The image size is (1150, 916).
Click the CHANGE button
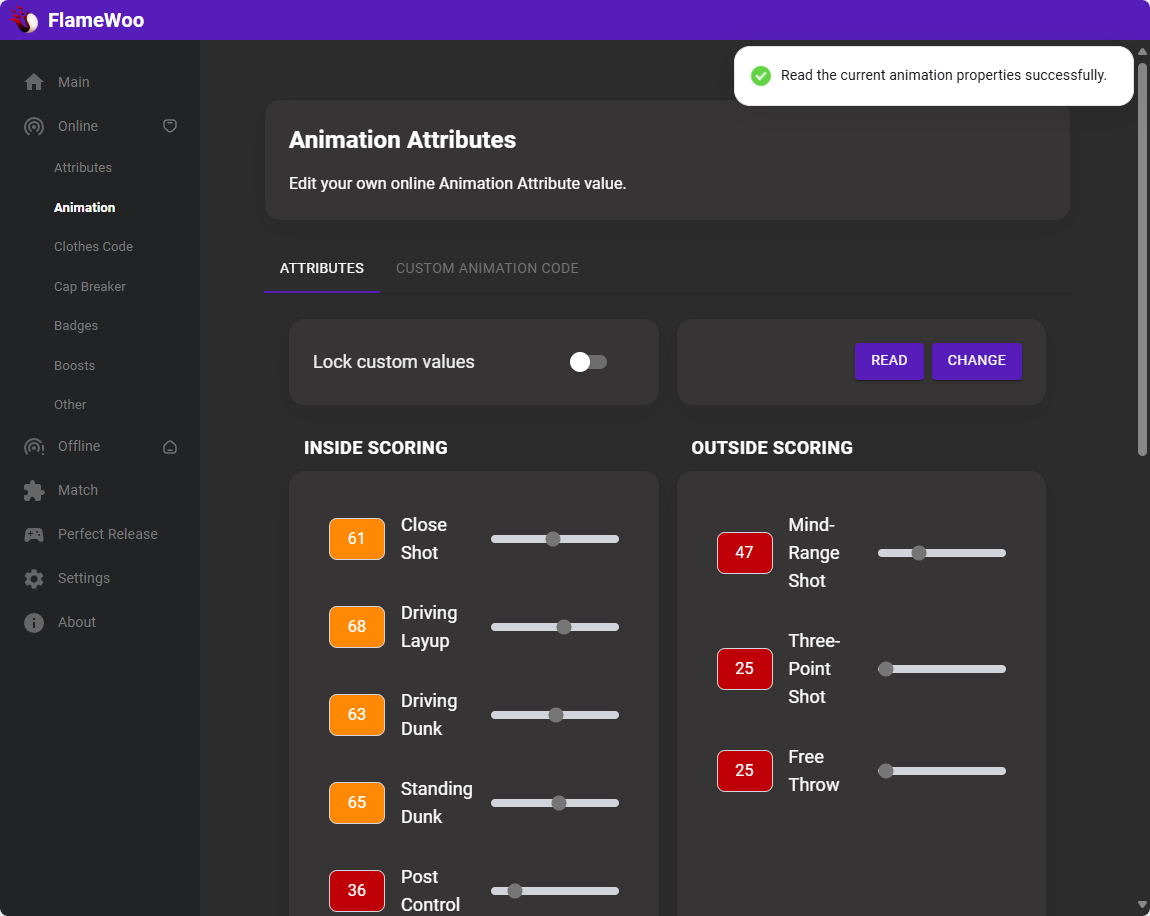click(x=976, y=361)
